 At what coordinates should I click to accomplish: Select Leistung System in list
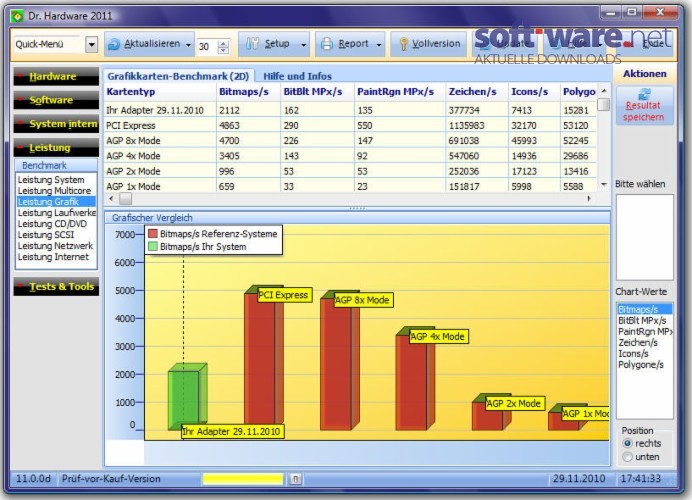[x=56, y=180]
